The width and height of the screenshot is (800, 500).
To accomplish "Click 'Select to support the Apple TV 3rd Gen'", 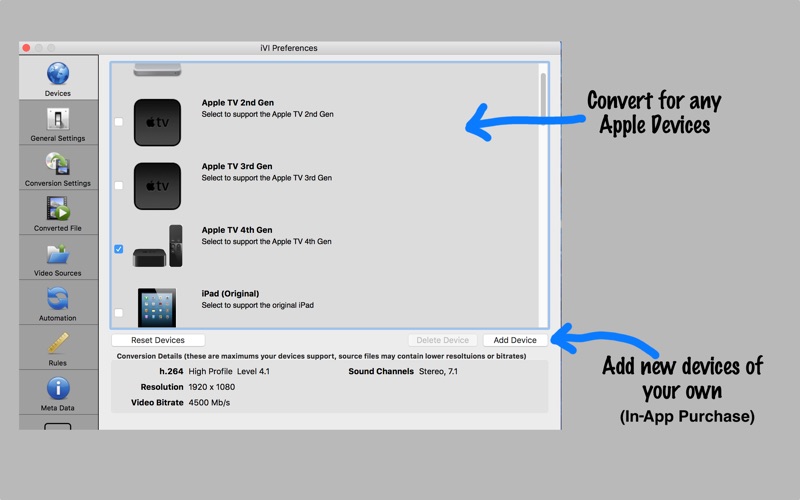I will pyautogui.click(x=266, y=178).
